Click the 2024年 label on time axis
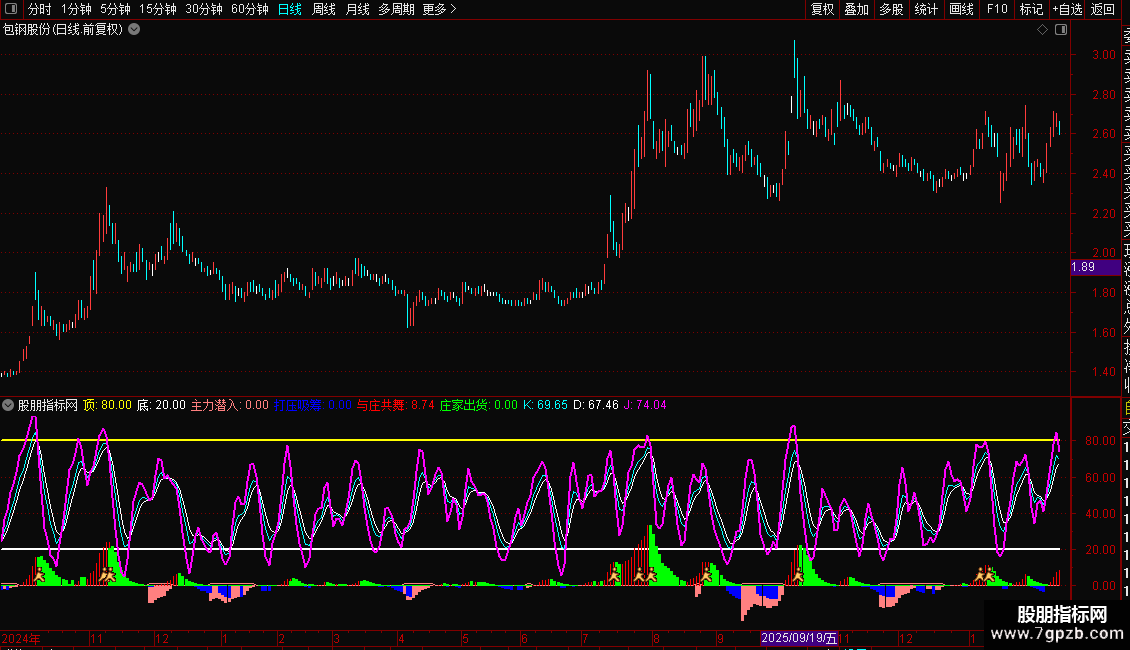Screen dimensions: 1130x650 point(21,638)
